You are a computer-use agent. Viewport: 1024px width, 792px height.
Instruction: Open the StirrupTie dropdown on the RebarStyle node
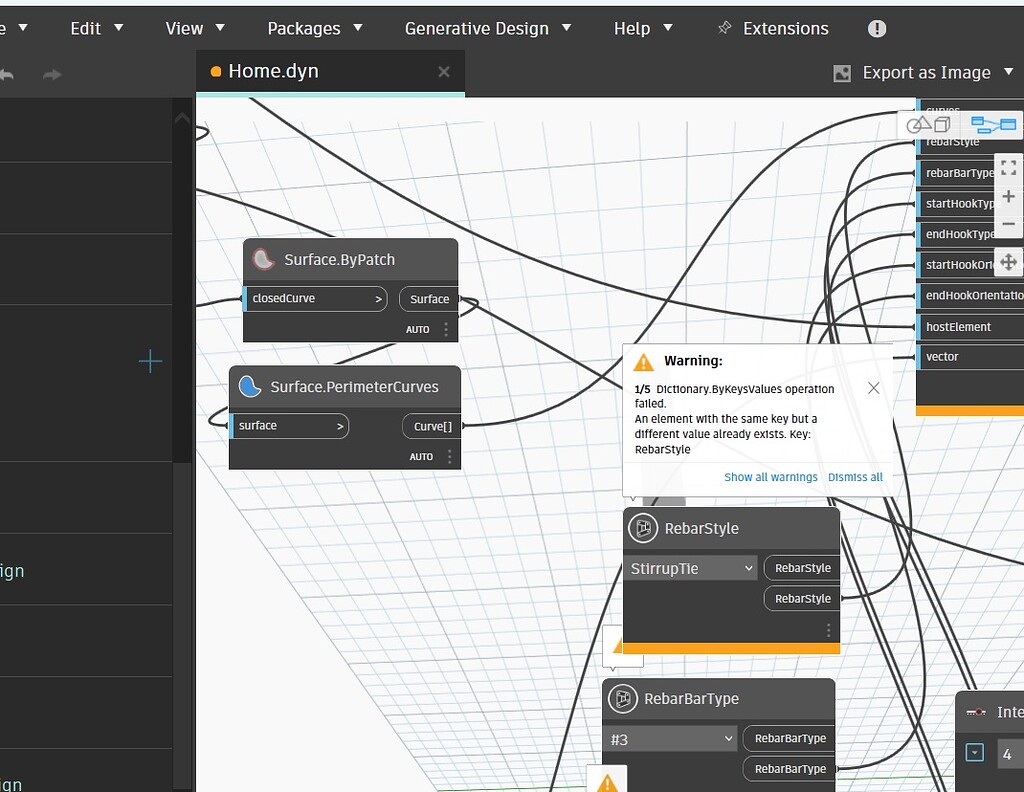pyautogui.click(x=690, y=567)
